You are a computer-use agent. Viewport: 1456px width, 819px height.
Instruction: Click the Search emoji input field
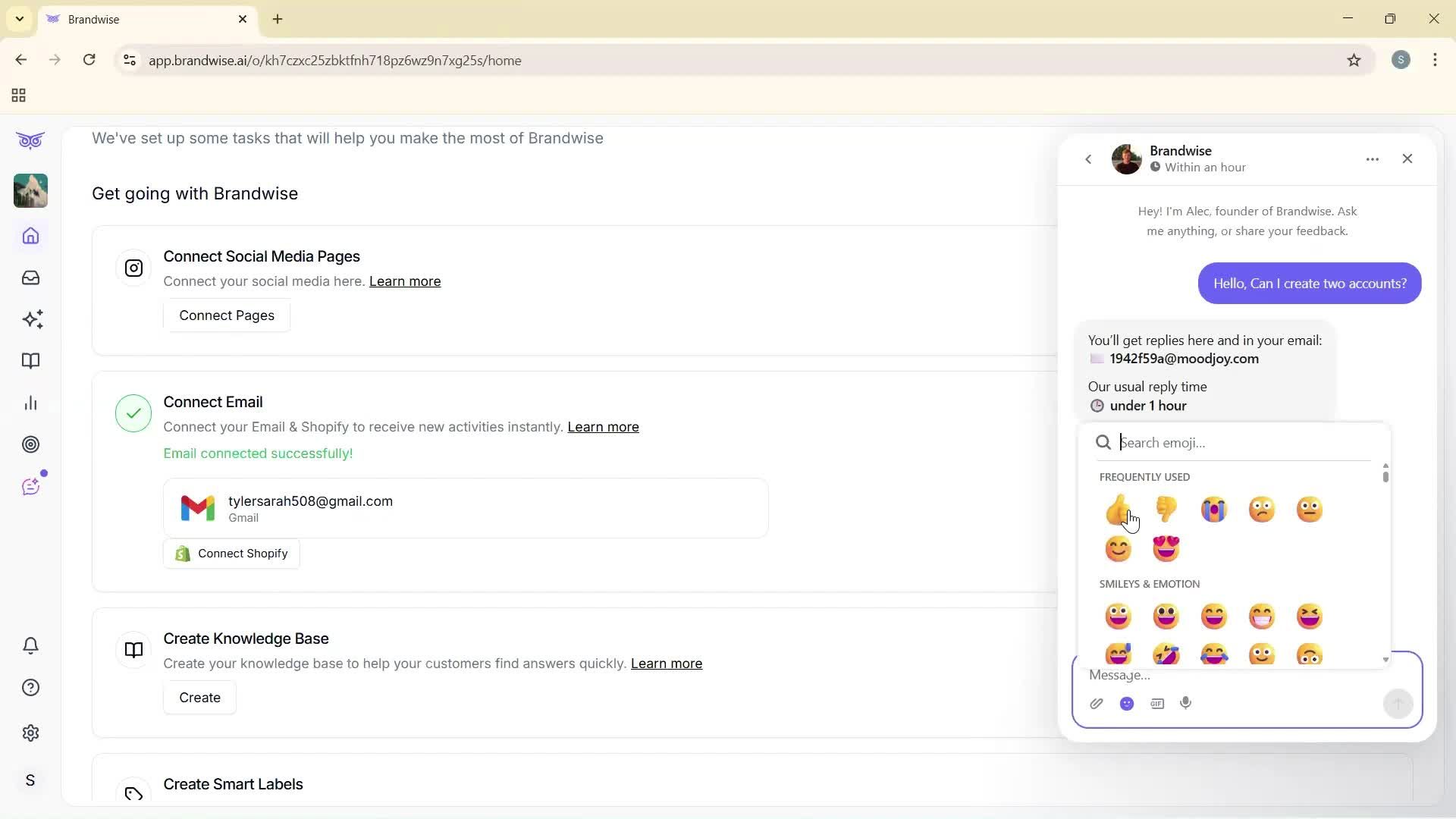(1228, 443)
